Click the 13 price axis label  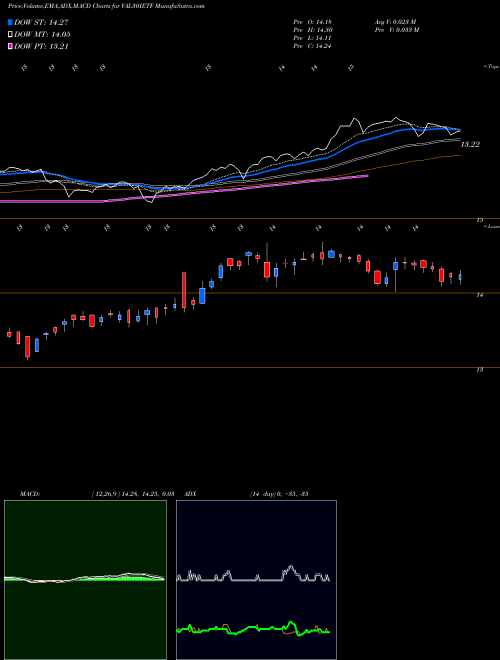pyautogui.click(x=479, y=369)
